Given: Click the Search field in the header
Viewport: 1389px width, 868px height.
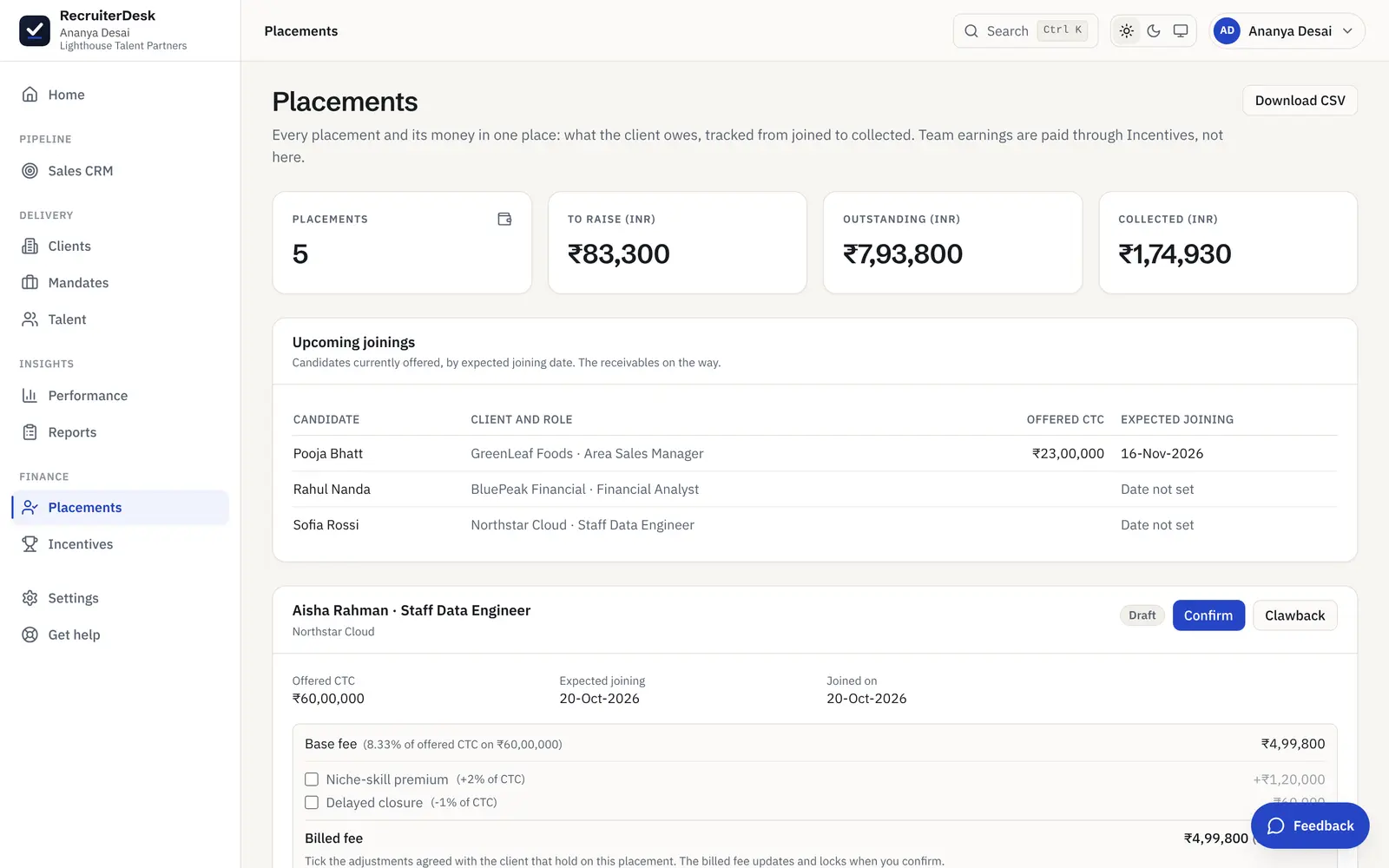Looking at the screenshot, I should [x=1025, y=31].
